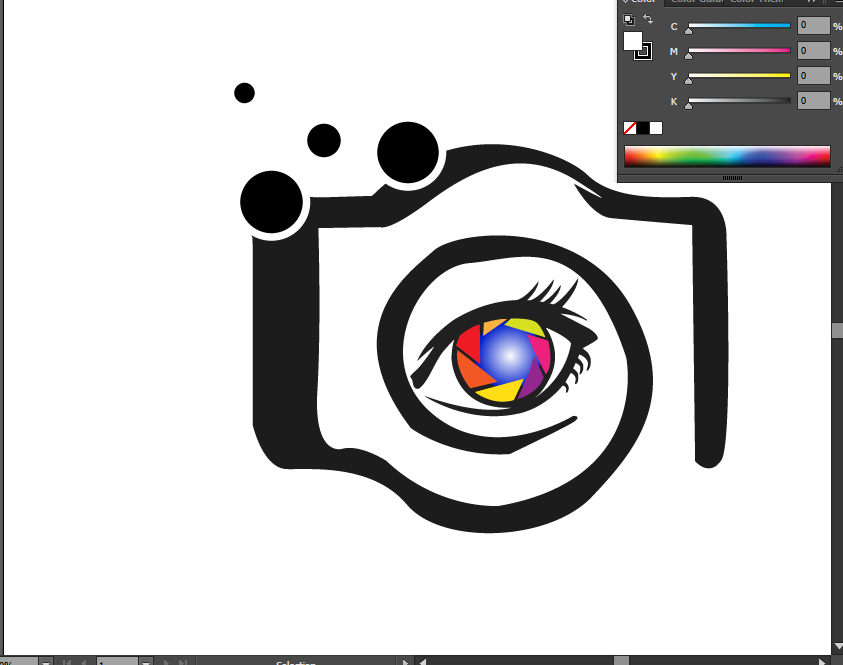The width and height of the screenshot is (843, 665).
Task: Click the None swatch with red slash
Action: coord(630,128)
